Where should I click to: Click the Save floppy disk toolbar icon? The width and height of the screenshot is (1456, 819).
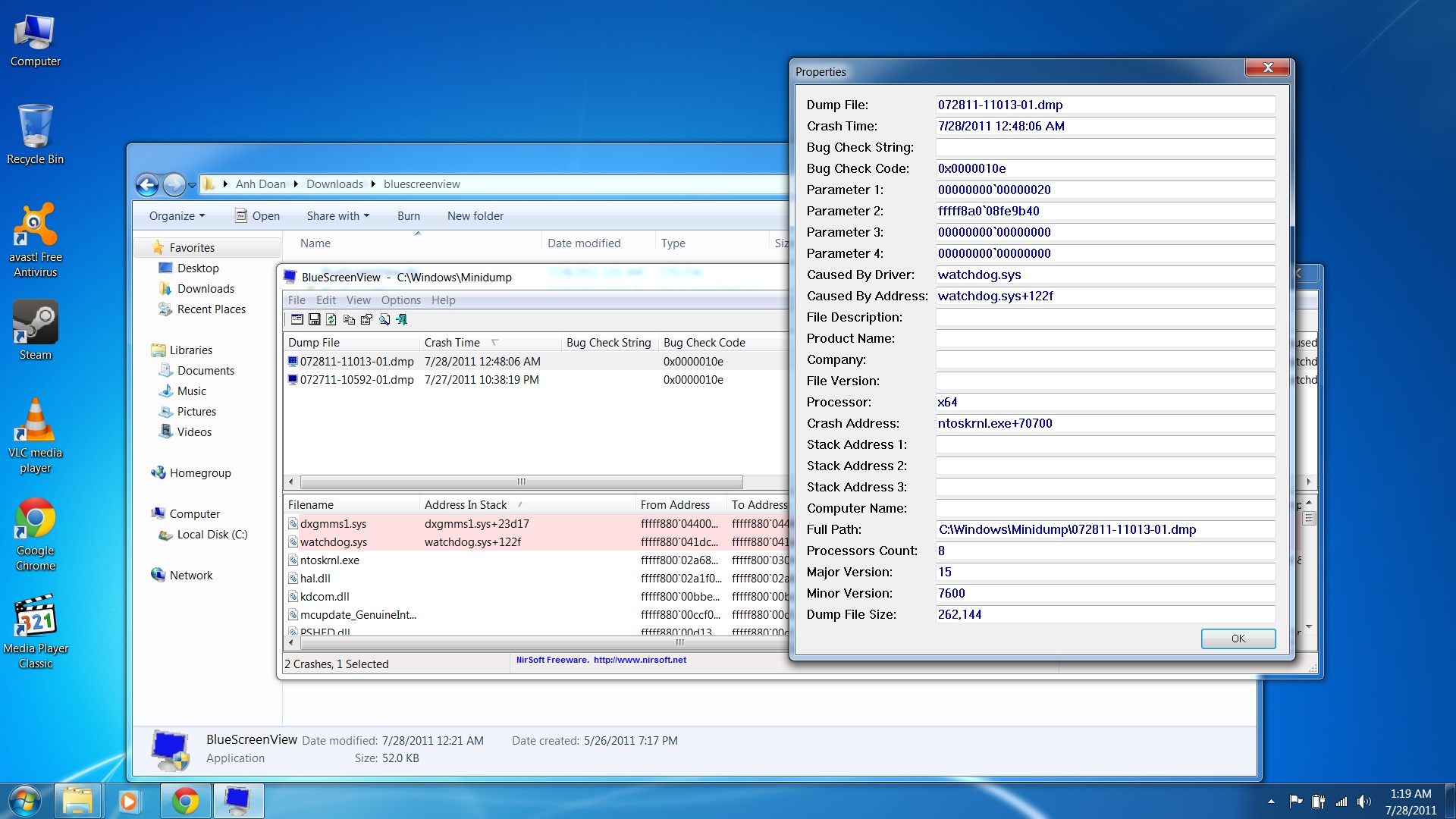(314, 320)
